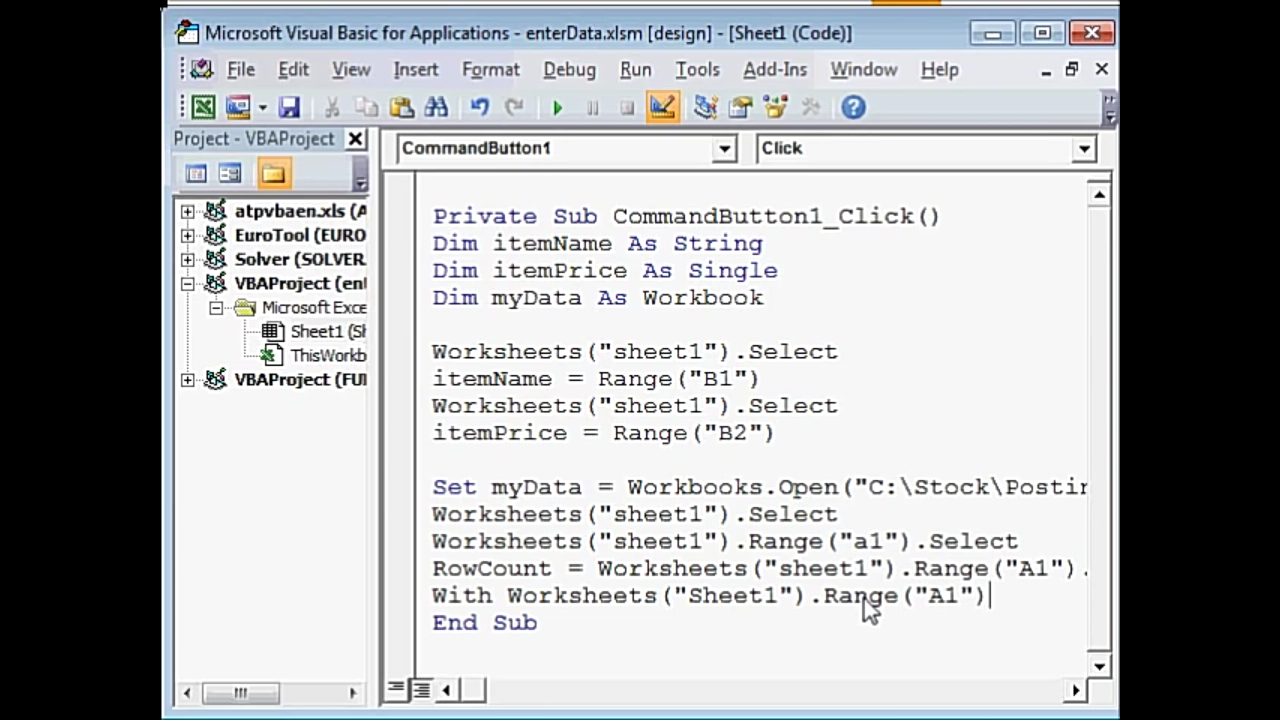Click the View Code icon in Project panel
Image resolution: width=1280 pixels, height=720 pixels.
[x=196, y=173]
